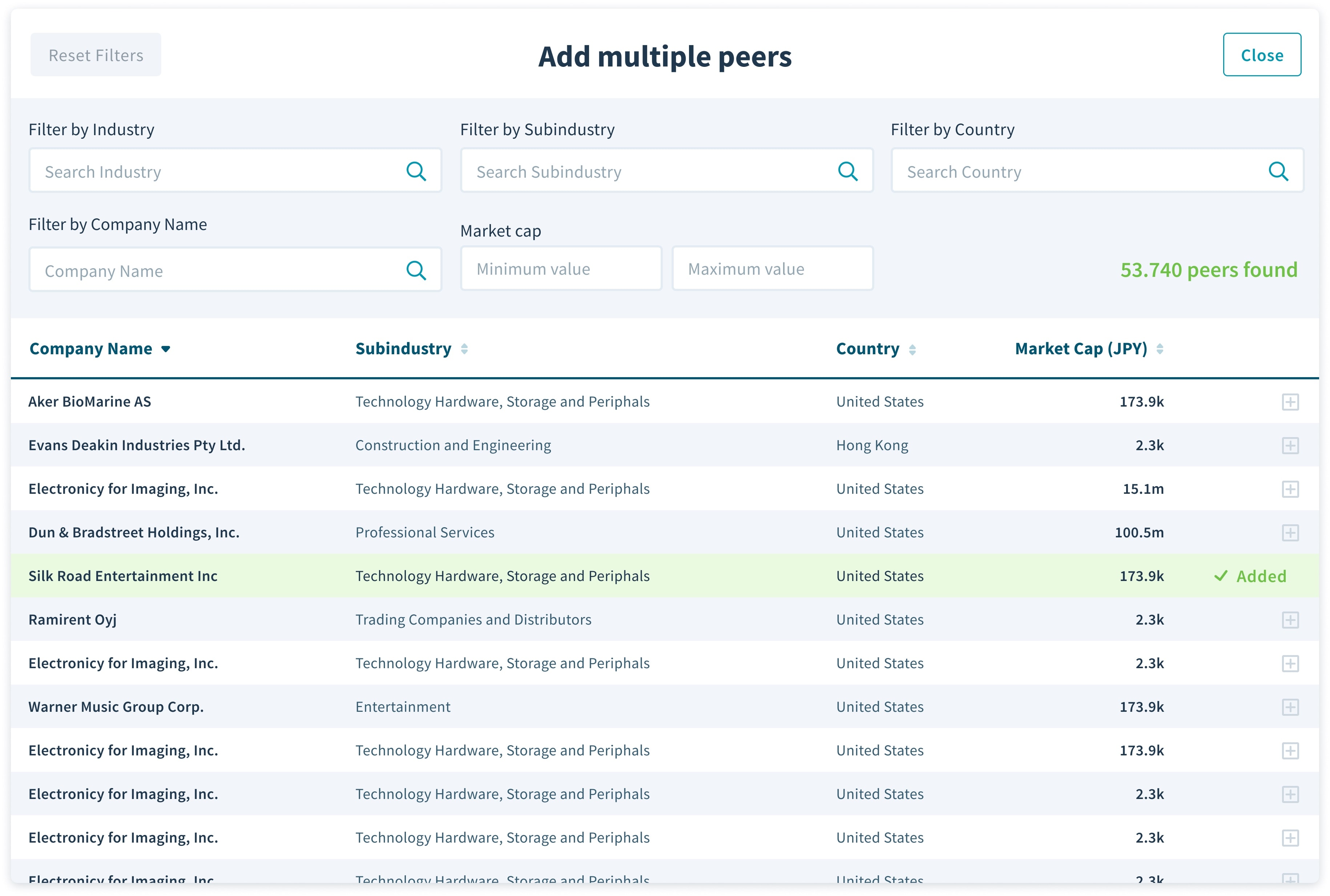The height and width of the screenshot is (896, 1330).
Task: Click the Company Name search magnifier icon
Action: [x=415, y=270]
